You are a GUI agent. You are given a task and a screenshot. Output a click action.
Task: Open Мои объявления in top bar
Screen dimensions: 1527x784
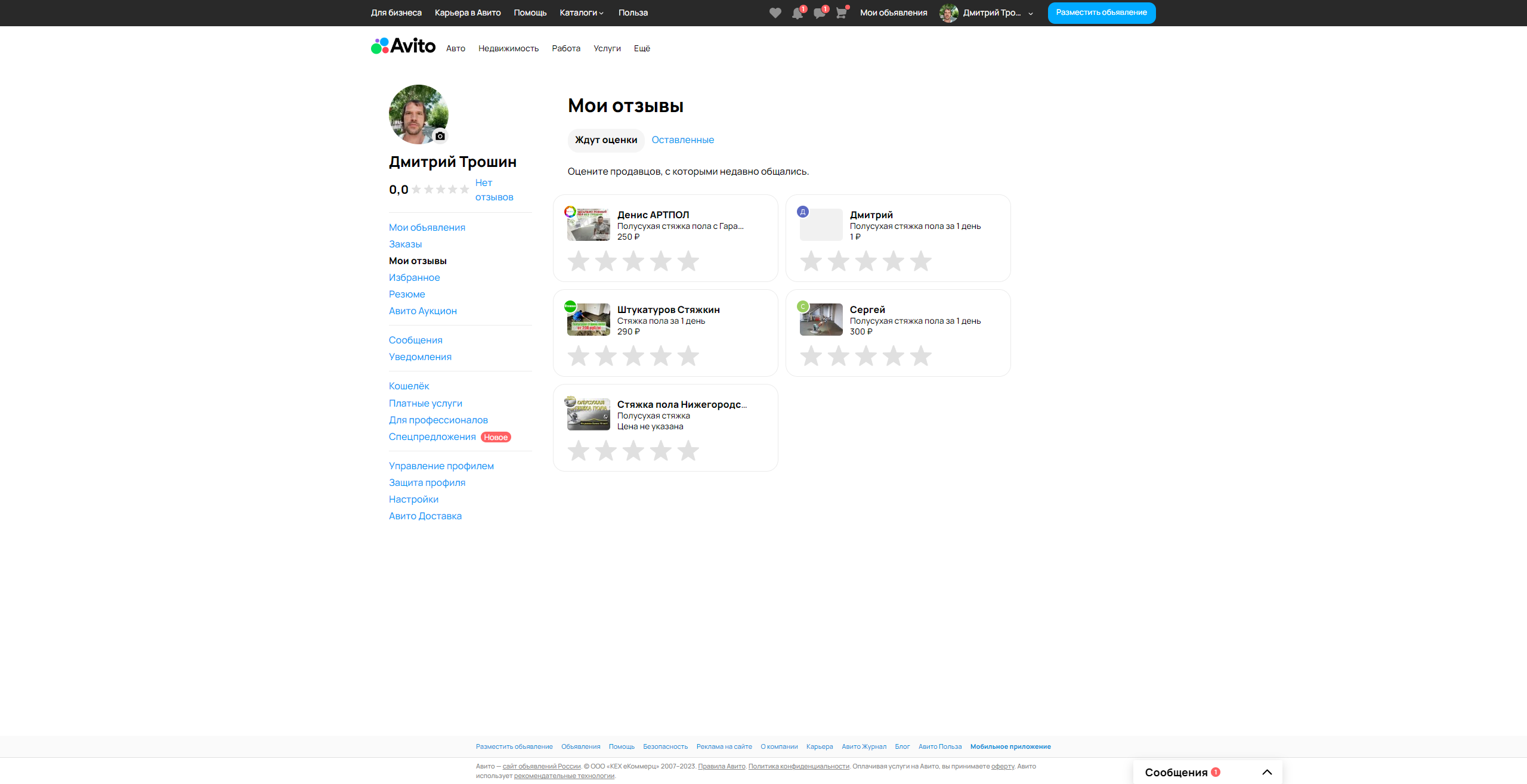coord(894,13)
